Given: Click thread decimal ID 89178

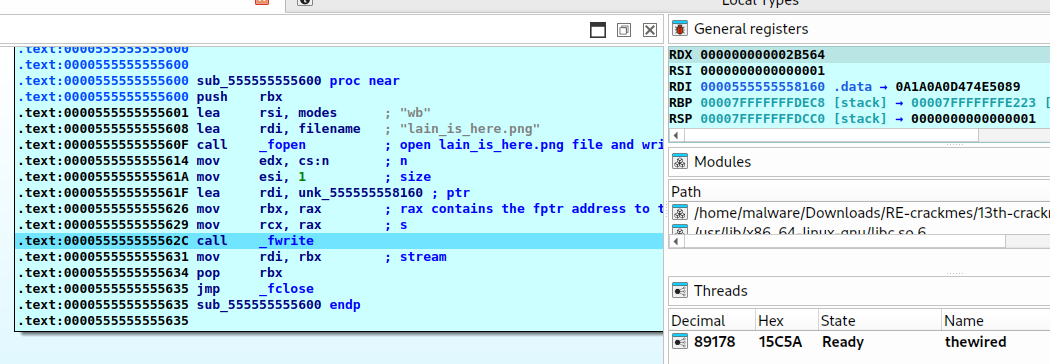Looking at the screenshot, I should click(x=715, y=342).
